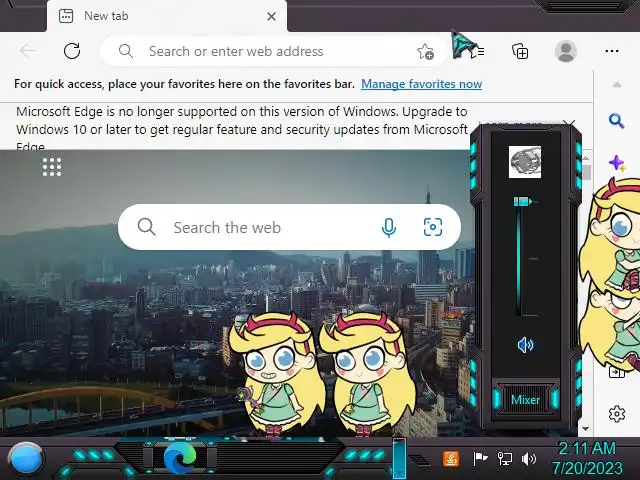Open Action Center flag icon
Viewport: 640px width, 480px height.
click(x=480, y=459)
